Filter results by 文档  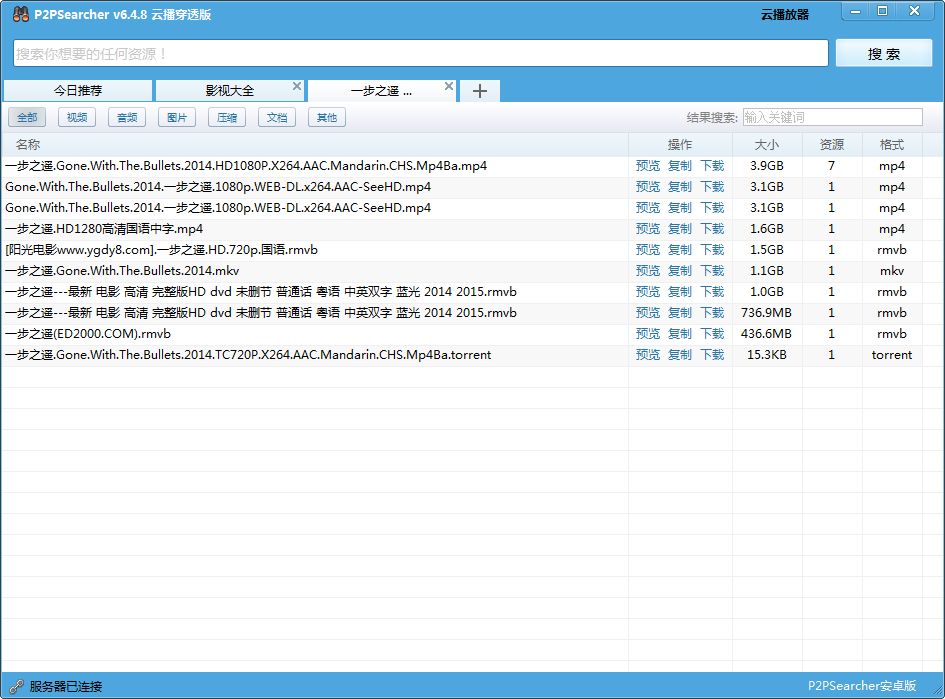277,117
